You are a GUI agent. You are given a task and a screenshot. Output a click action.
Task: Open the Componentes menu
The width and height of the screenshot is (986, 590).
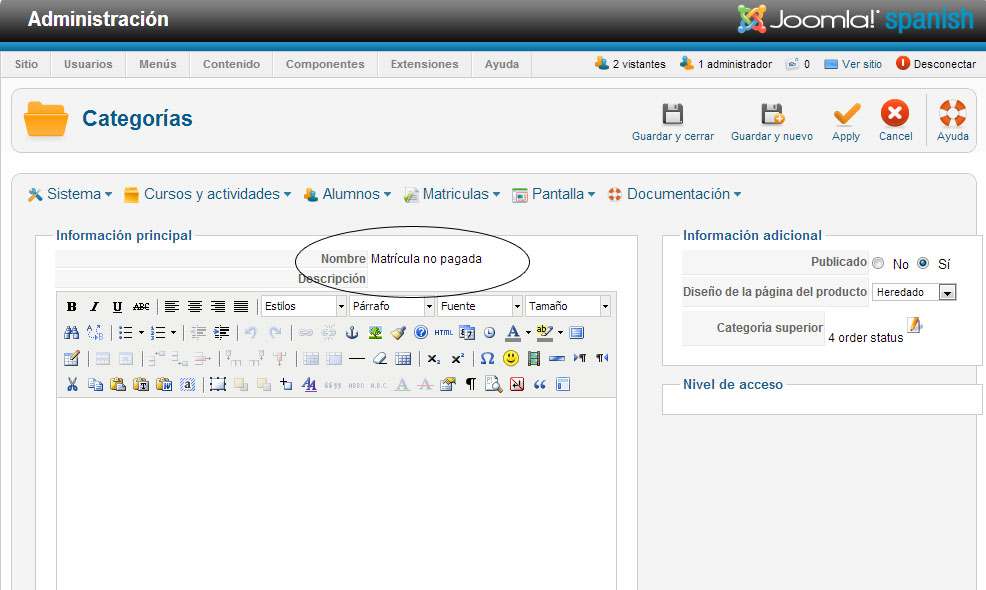tap(325, 64)
